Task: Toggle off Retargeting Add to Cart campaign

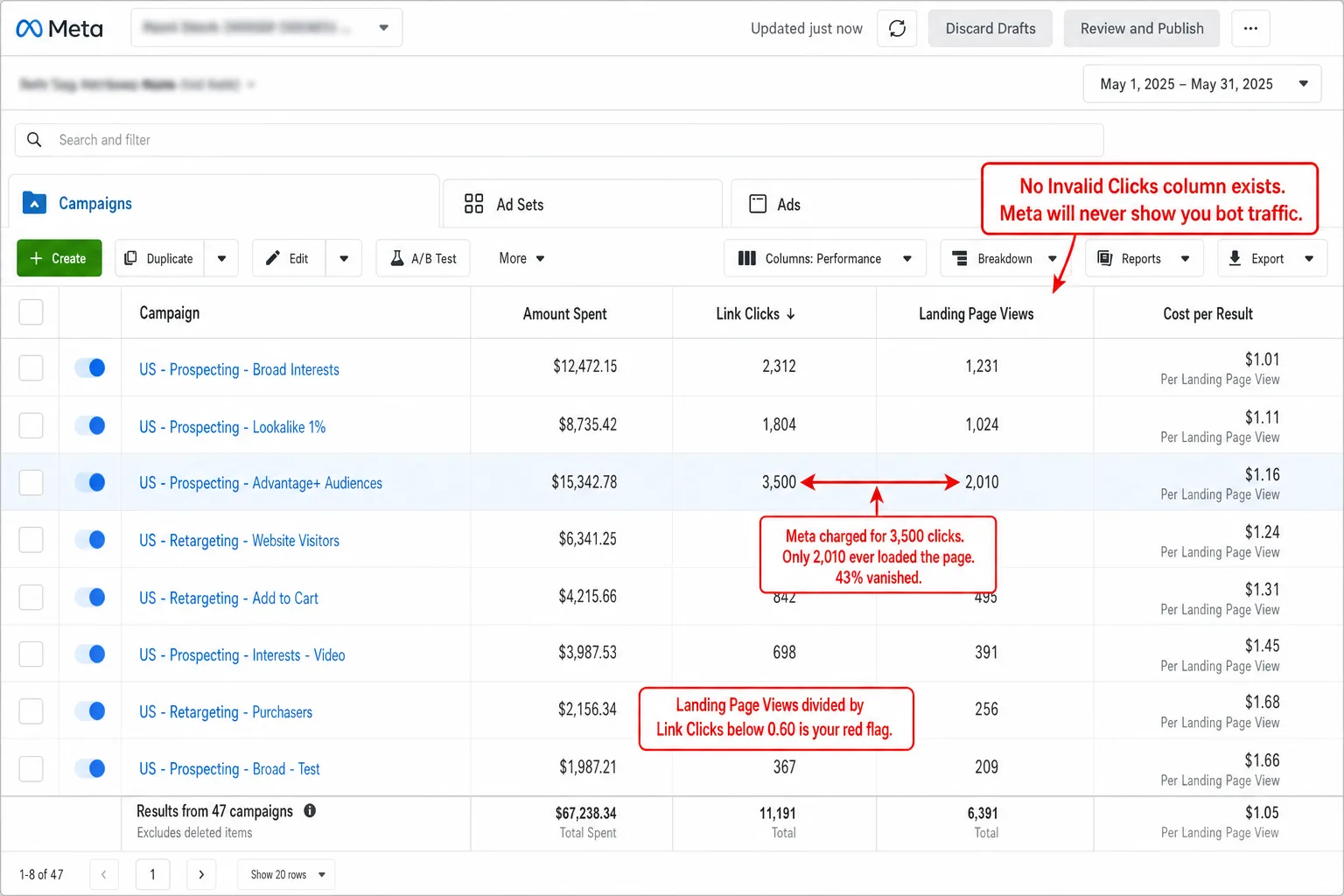Action: 90,597
